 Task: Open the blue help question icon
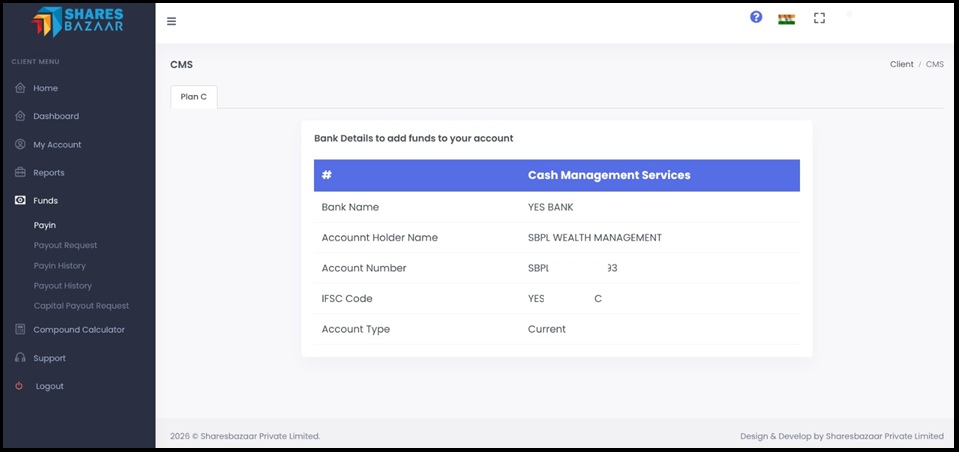pos(756,17)
